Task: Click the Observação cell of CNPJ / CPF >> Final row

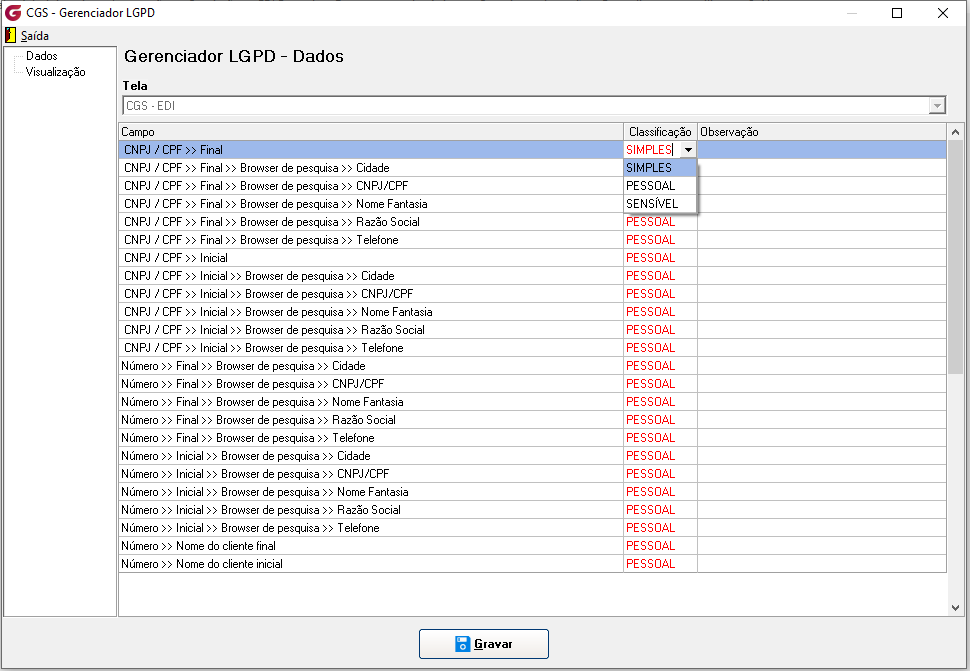Action: coord(822,150)
